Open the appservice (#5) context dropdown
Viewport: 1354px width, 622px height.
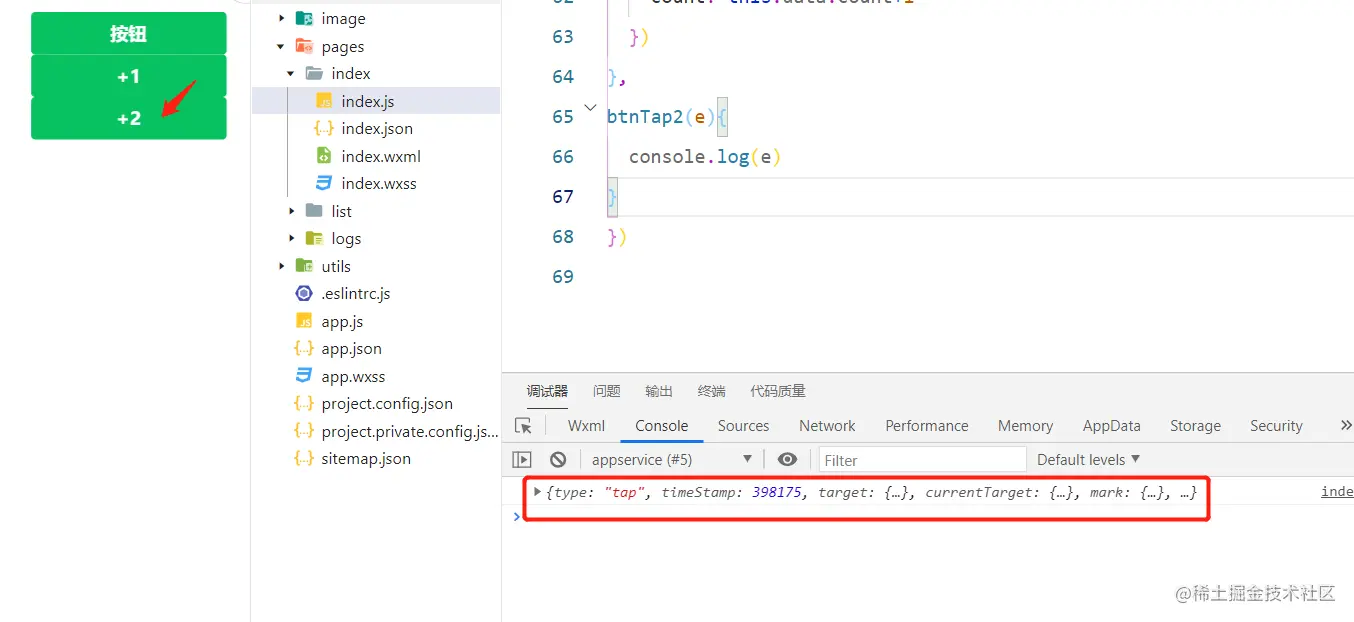672,459
